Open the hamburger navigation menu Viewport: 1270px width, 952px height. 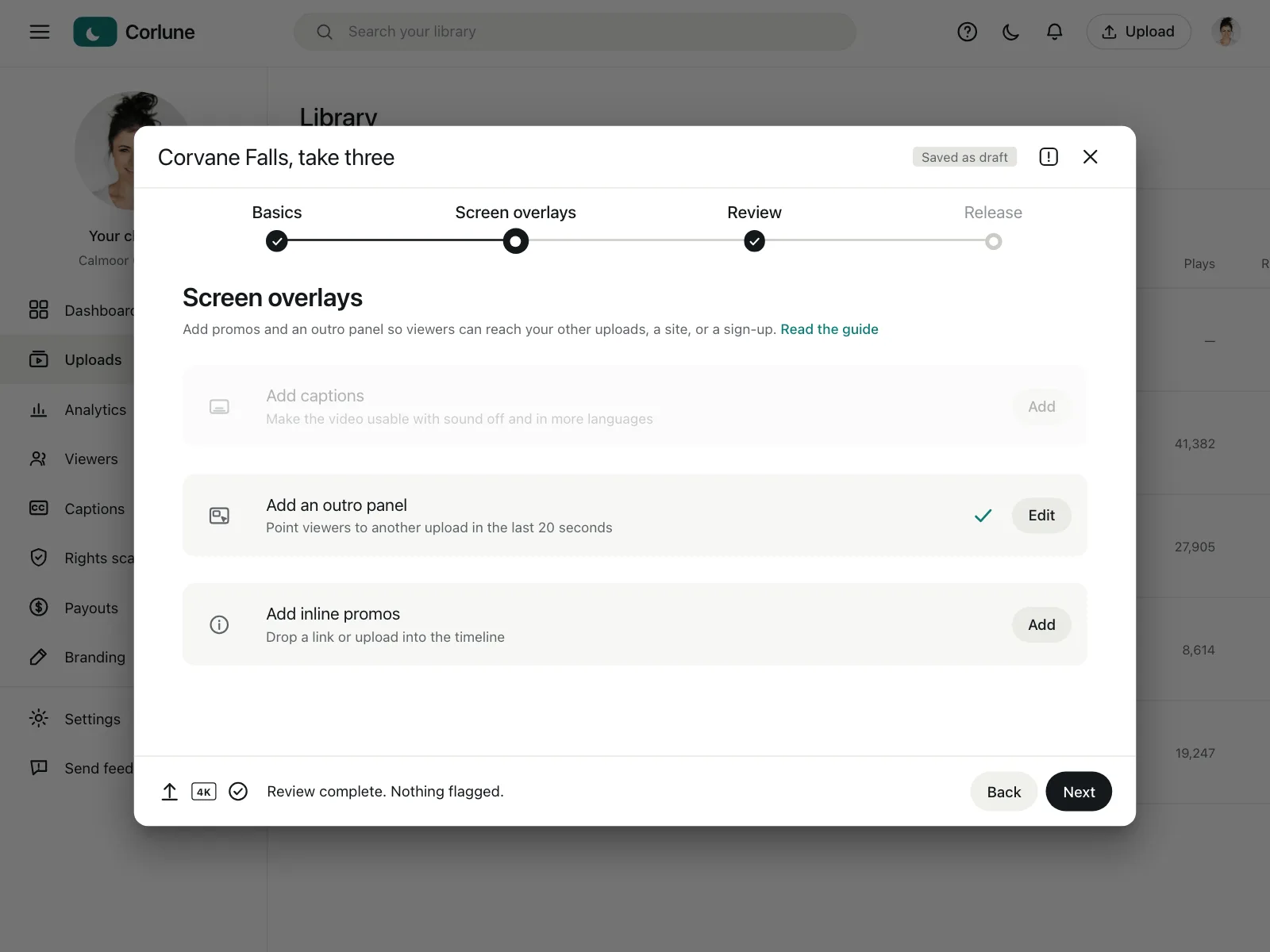click(40, 32)
